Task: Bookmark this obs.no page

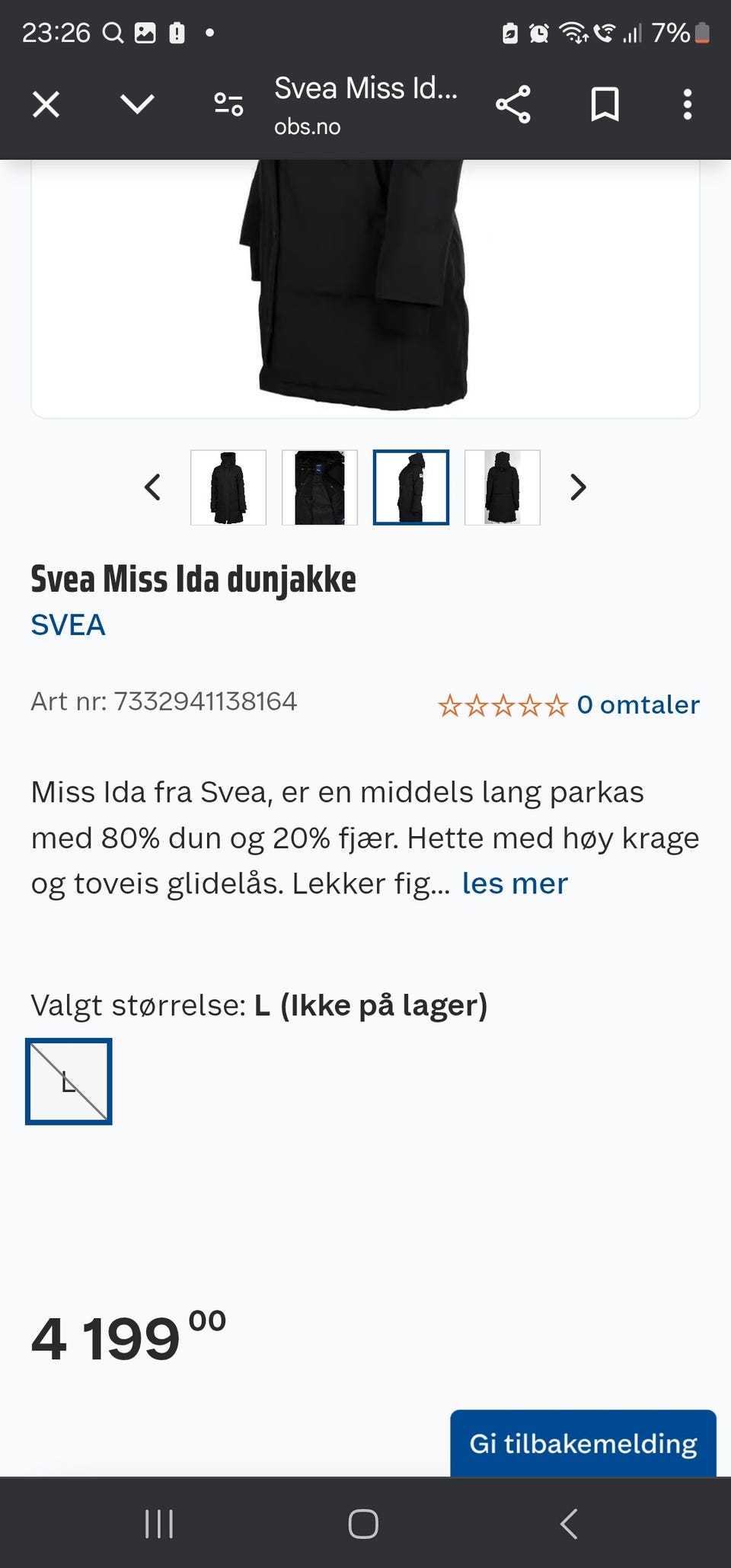Action: (x=605, y=104)
